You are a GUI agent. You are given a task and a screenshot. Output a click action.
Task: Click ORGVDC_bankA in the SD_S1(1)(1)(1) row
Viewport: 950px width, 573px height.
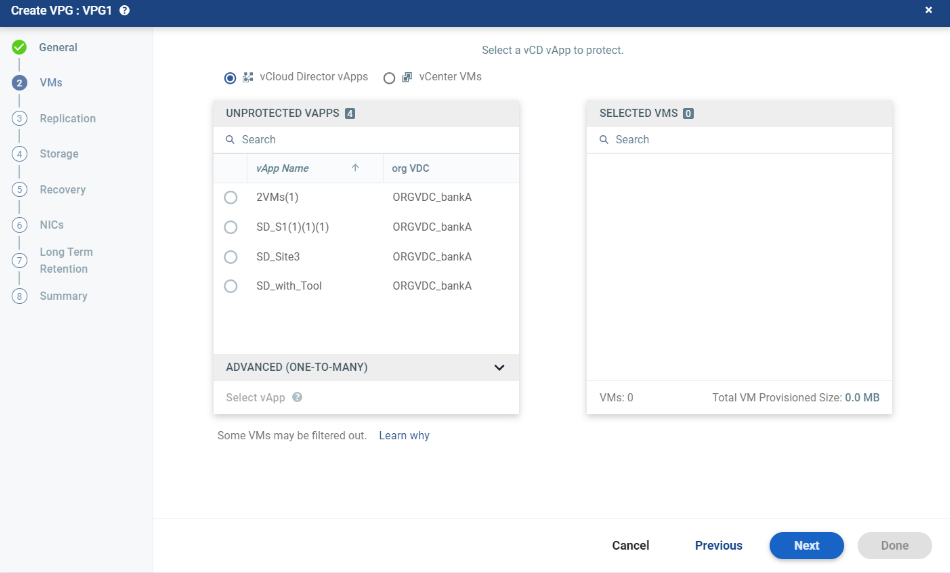tap(432, 227)
